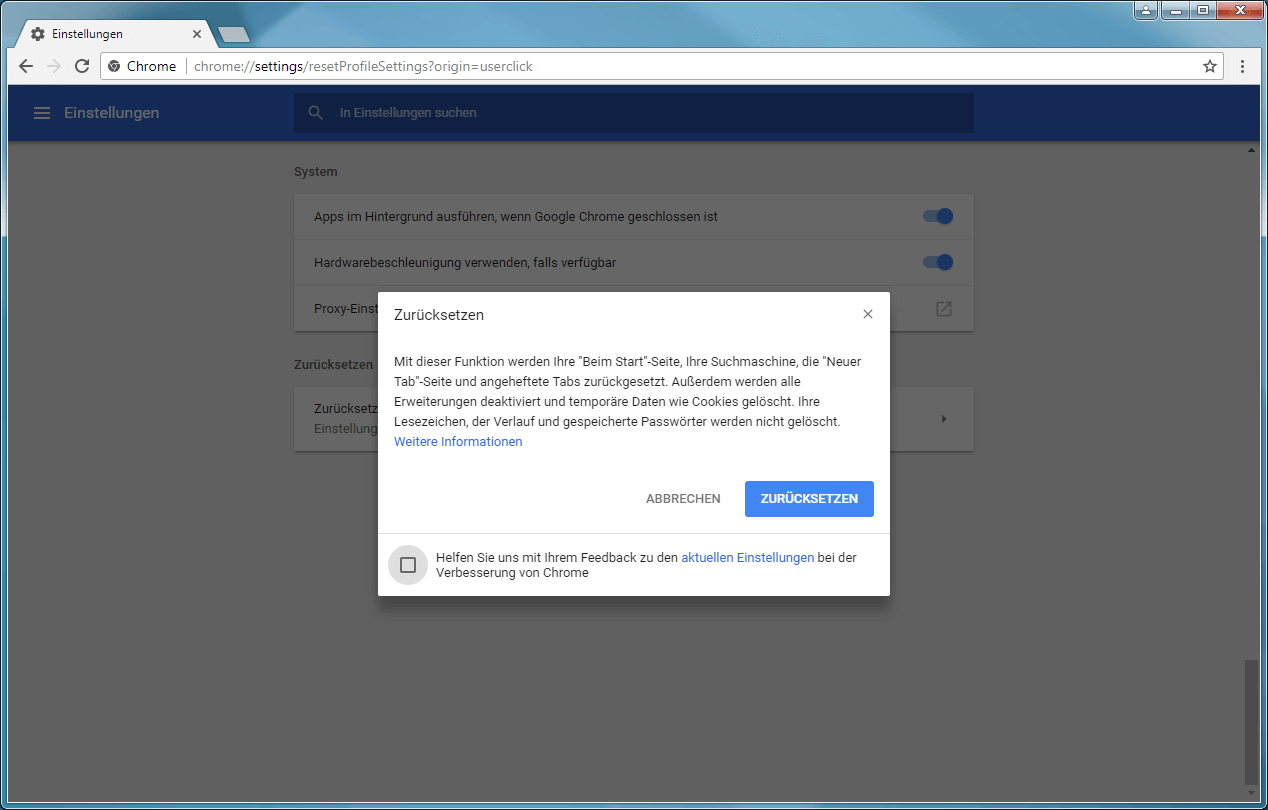This screenshot has height=810, width=1268.
Task: Close the Einstellungen tab
Action: pos(197,34)
